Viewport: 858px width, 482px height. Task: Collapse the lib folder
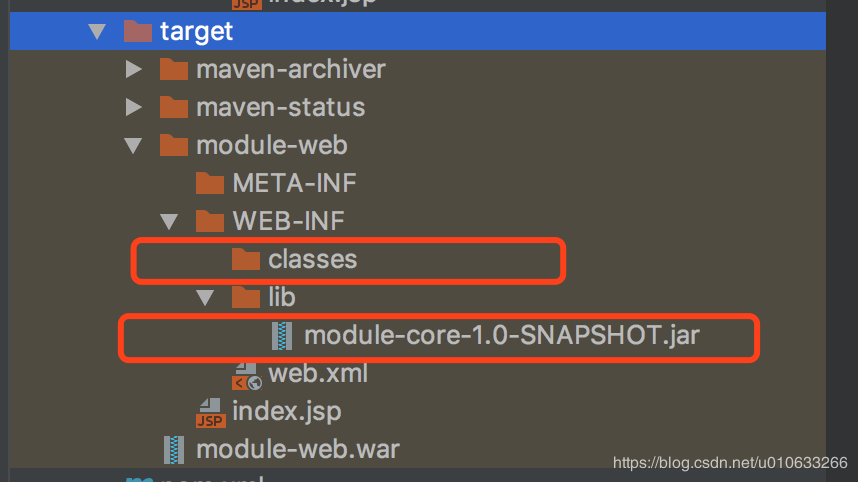[x=205, y=297]
